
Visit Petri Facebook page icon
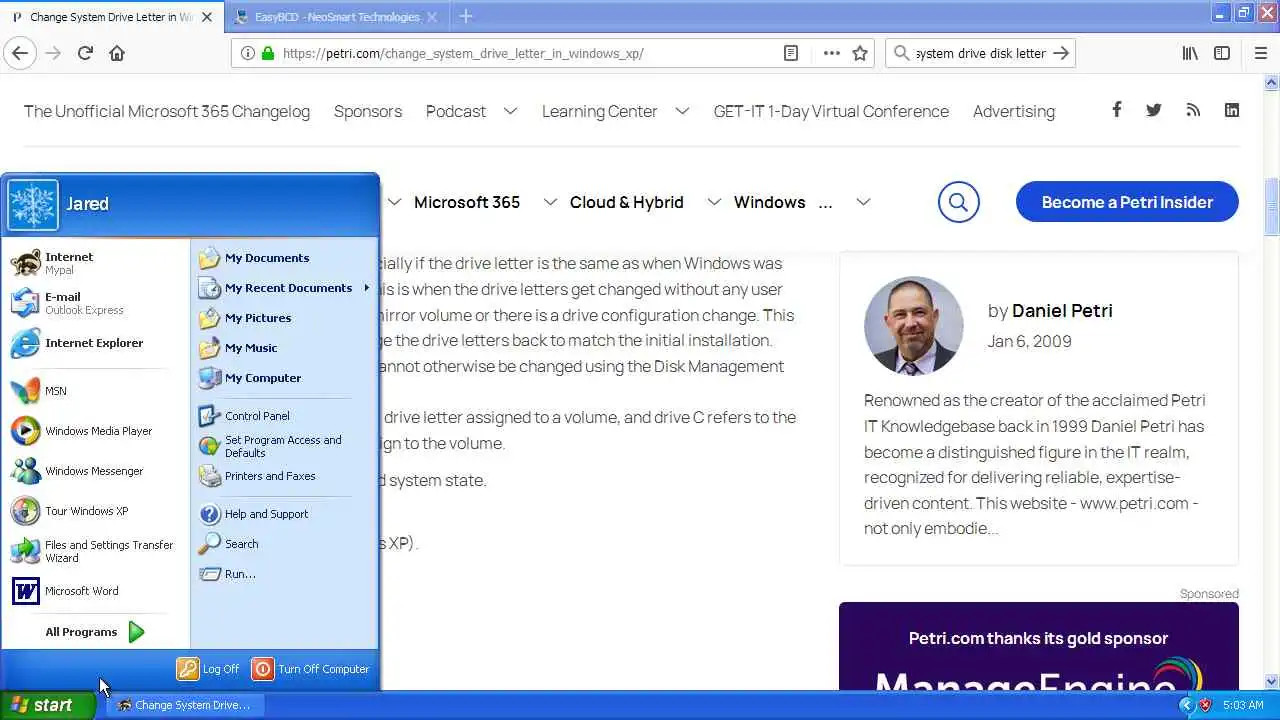tap(1116, 110)
